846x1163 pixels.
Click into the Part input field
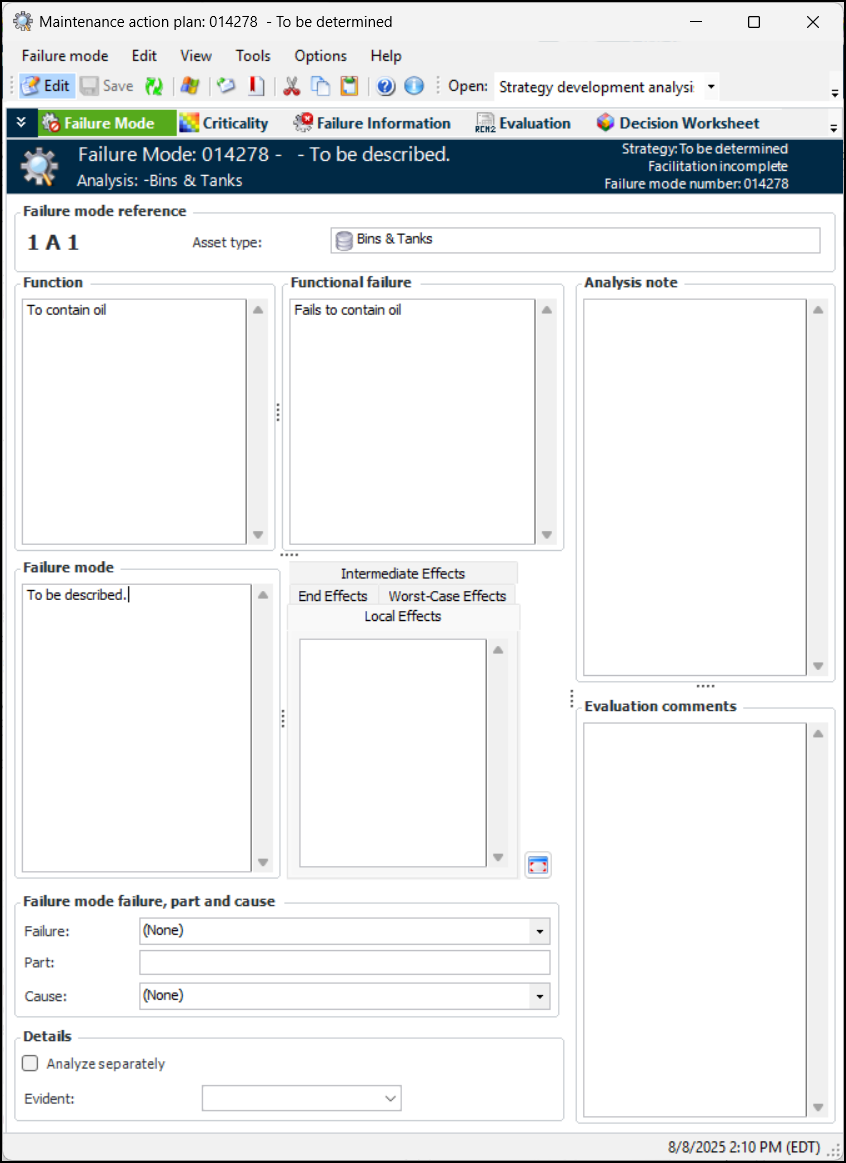[x=345, y=963]
